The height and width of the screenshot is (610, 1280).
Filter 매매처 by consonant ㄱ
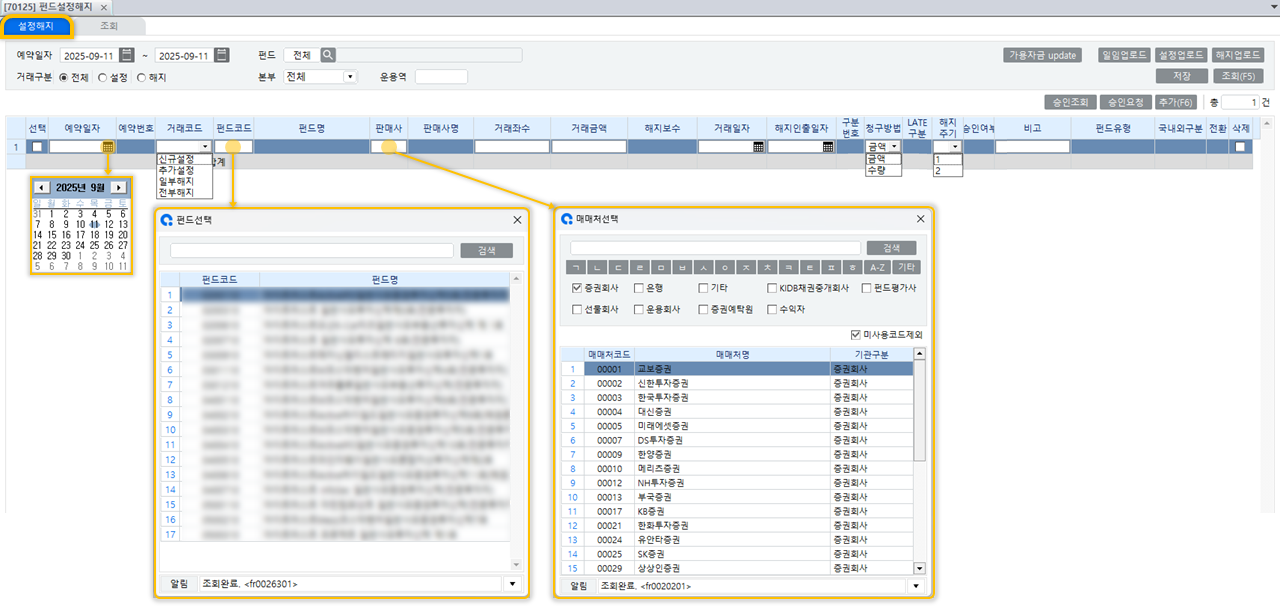(x=575, y=267)
